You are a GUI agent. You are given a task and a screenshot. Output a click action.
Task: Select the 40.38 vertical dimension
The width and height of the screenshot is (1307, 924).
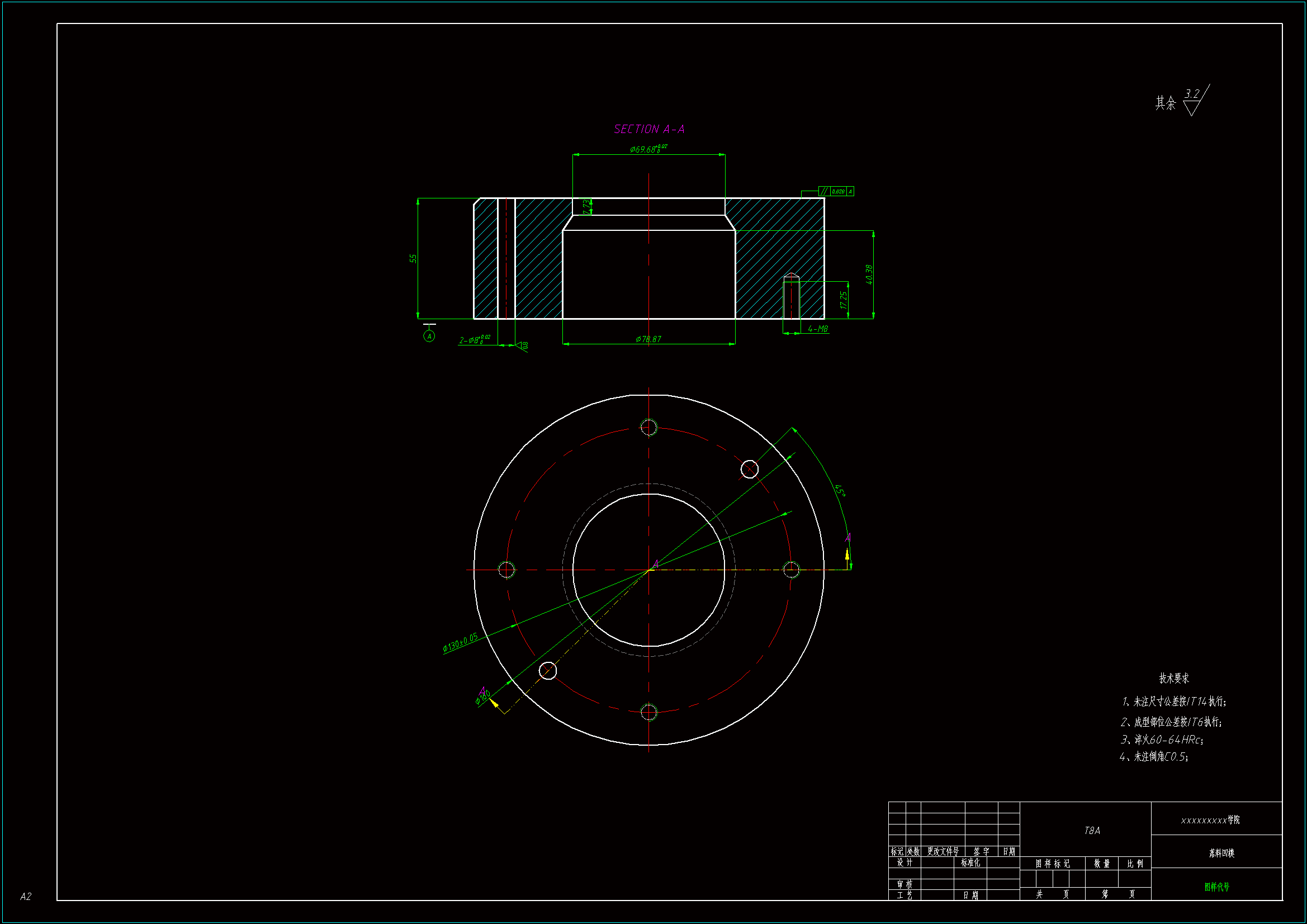869,274
